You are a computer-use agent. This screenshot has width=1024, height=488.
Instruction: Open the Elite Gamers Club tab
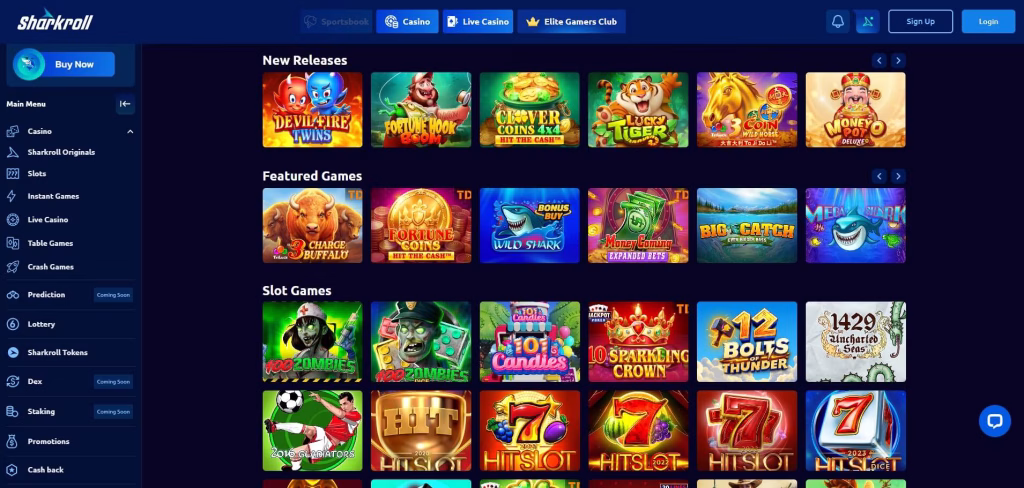pyautogui.click(x=571, y=22)
